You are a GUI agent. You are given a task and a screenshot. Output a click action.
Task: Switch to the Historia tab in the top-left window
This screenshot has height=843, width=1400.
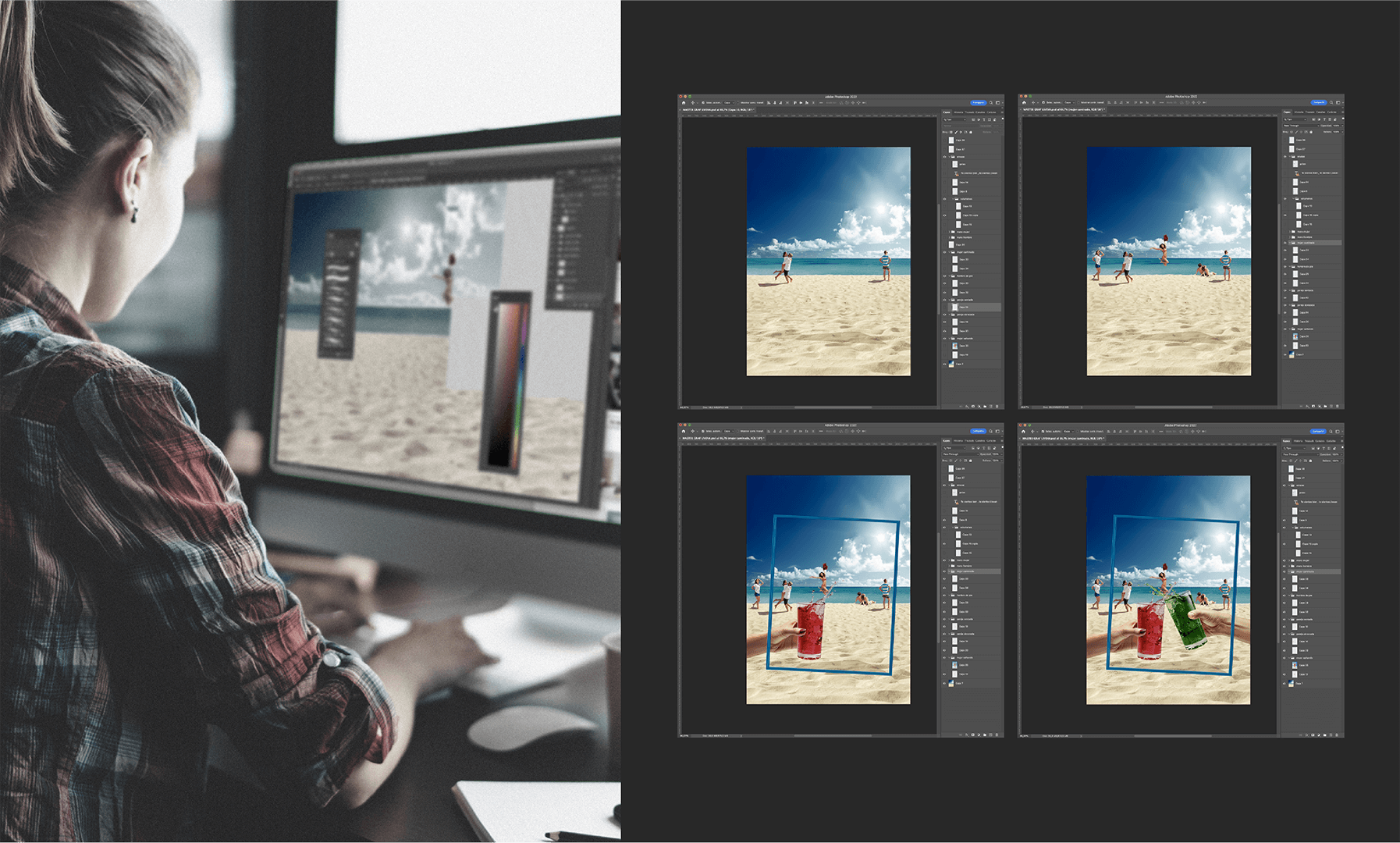[958, 112]
